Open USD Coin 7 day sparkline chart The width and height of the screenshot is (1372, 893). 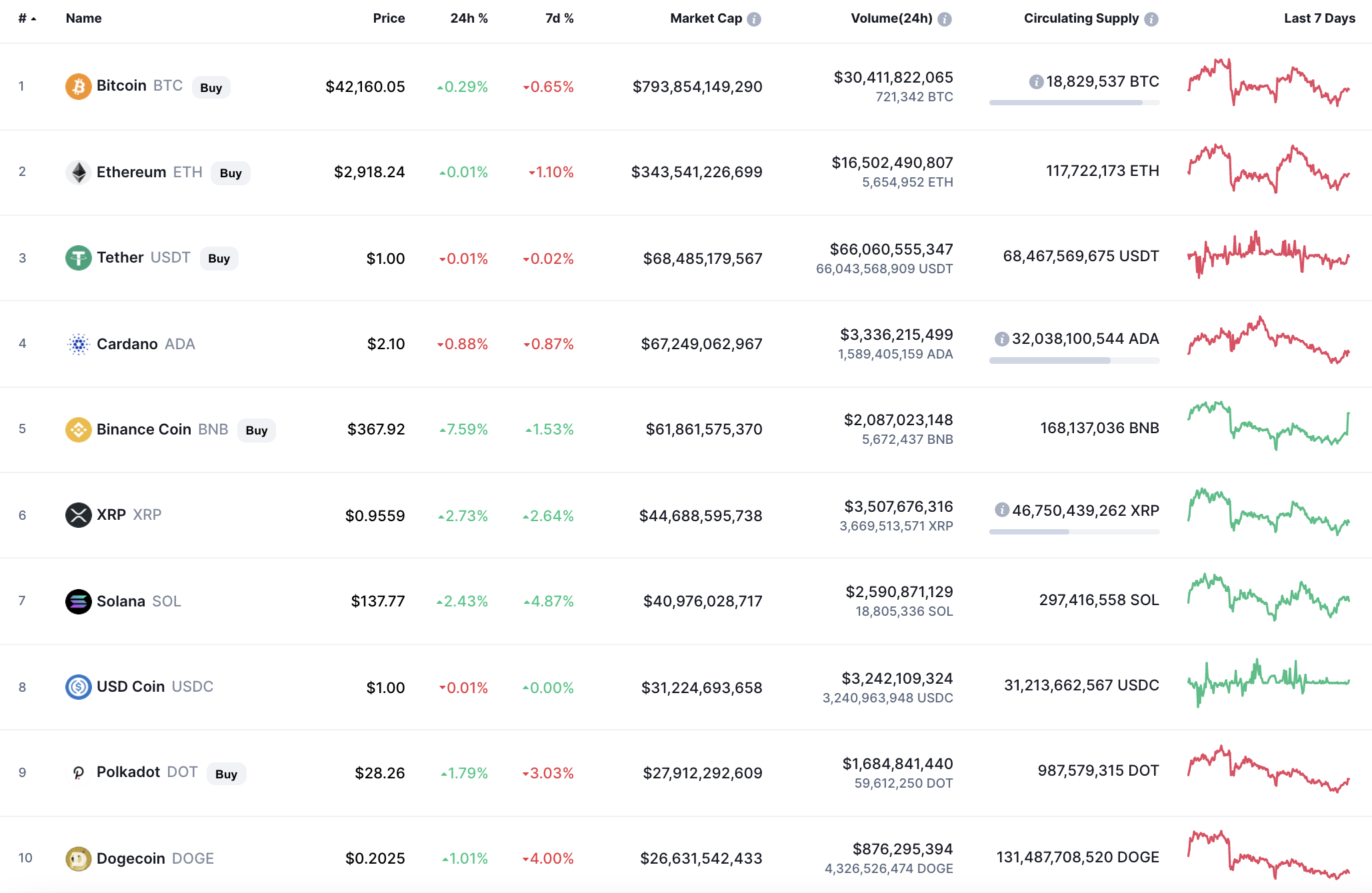coord(1269,683)
